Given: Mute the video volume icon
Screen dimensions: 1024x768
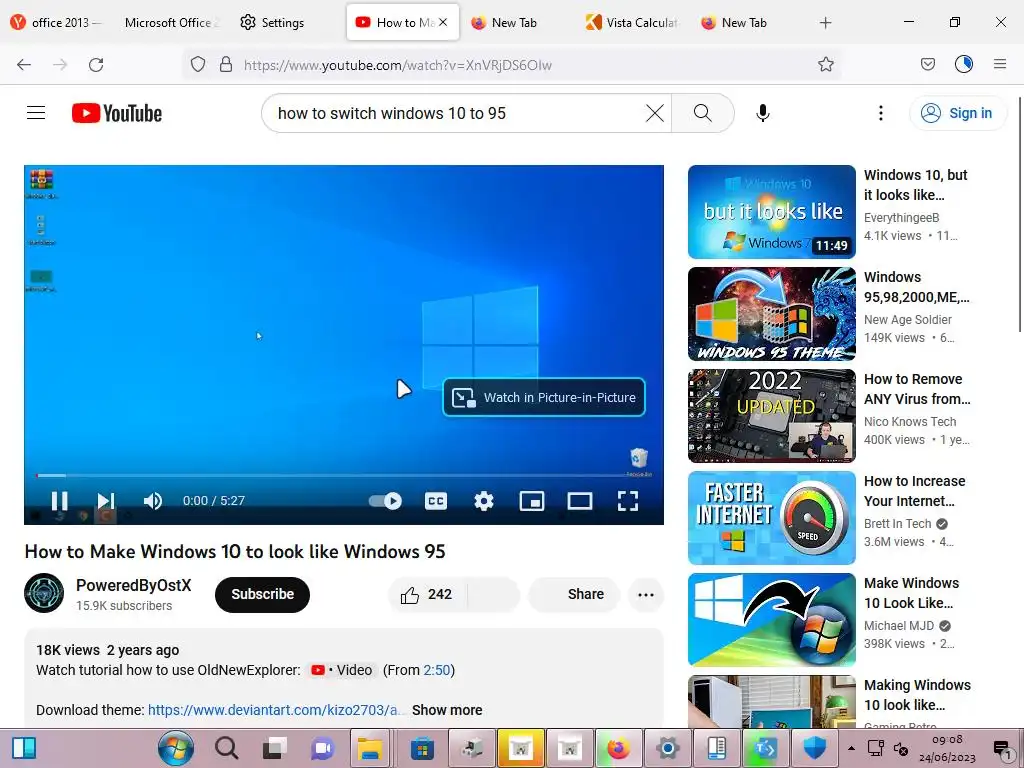Looking at the screenshot, I should [x=153, y=501].
